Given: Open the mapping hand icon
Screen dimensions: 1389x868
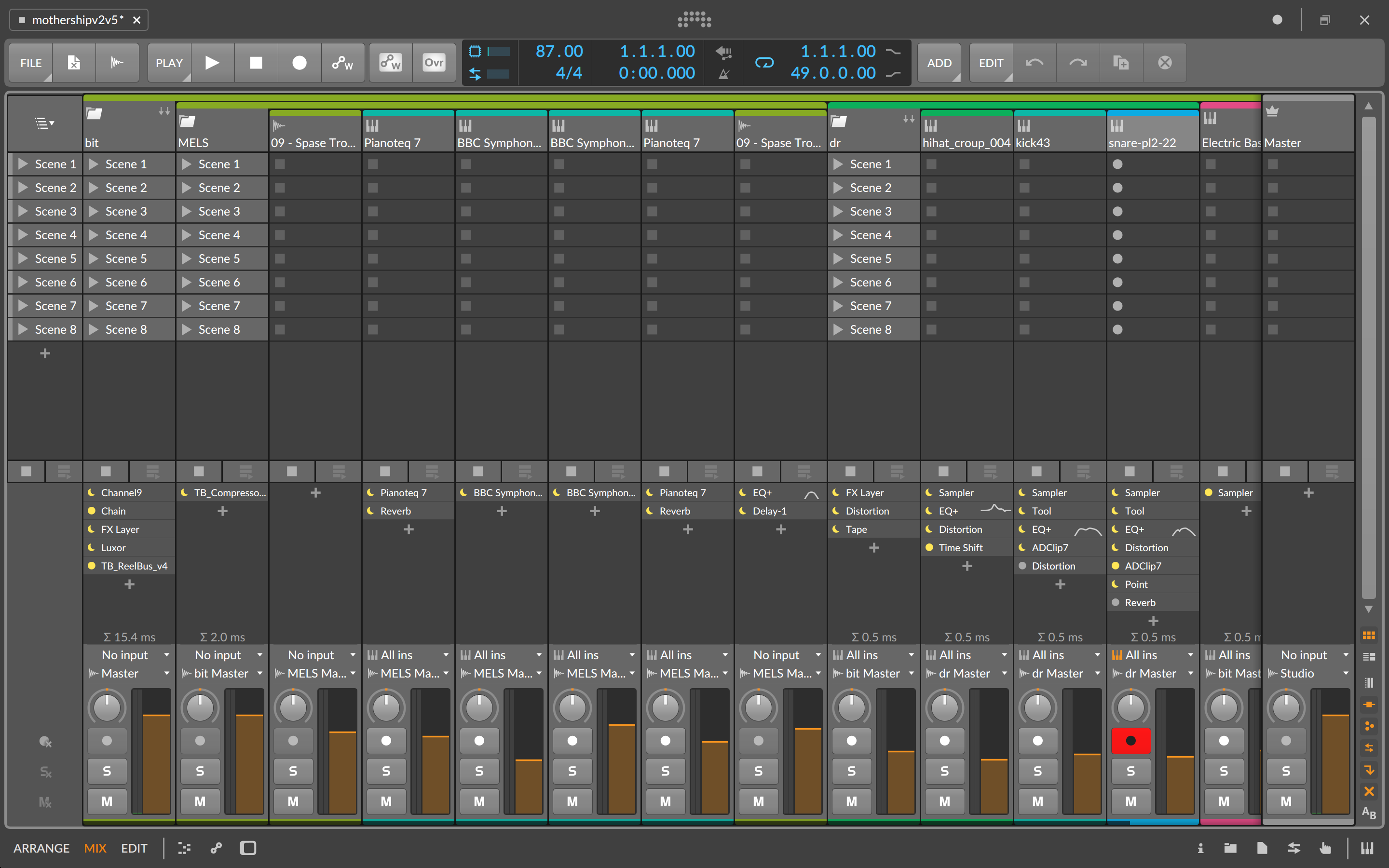Looking at the screenshot, I should (x=1325, y=848).
